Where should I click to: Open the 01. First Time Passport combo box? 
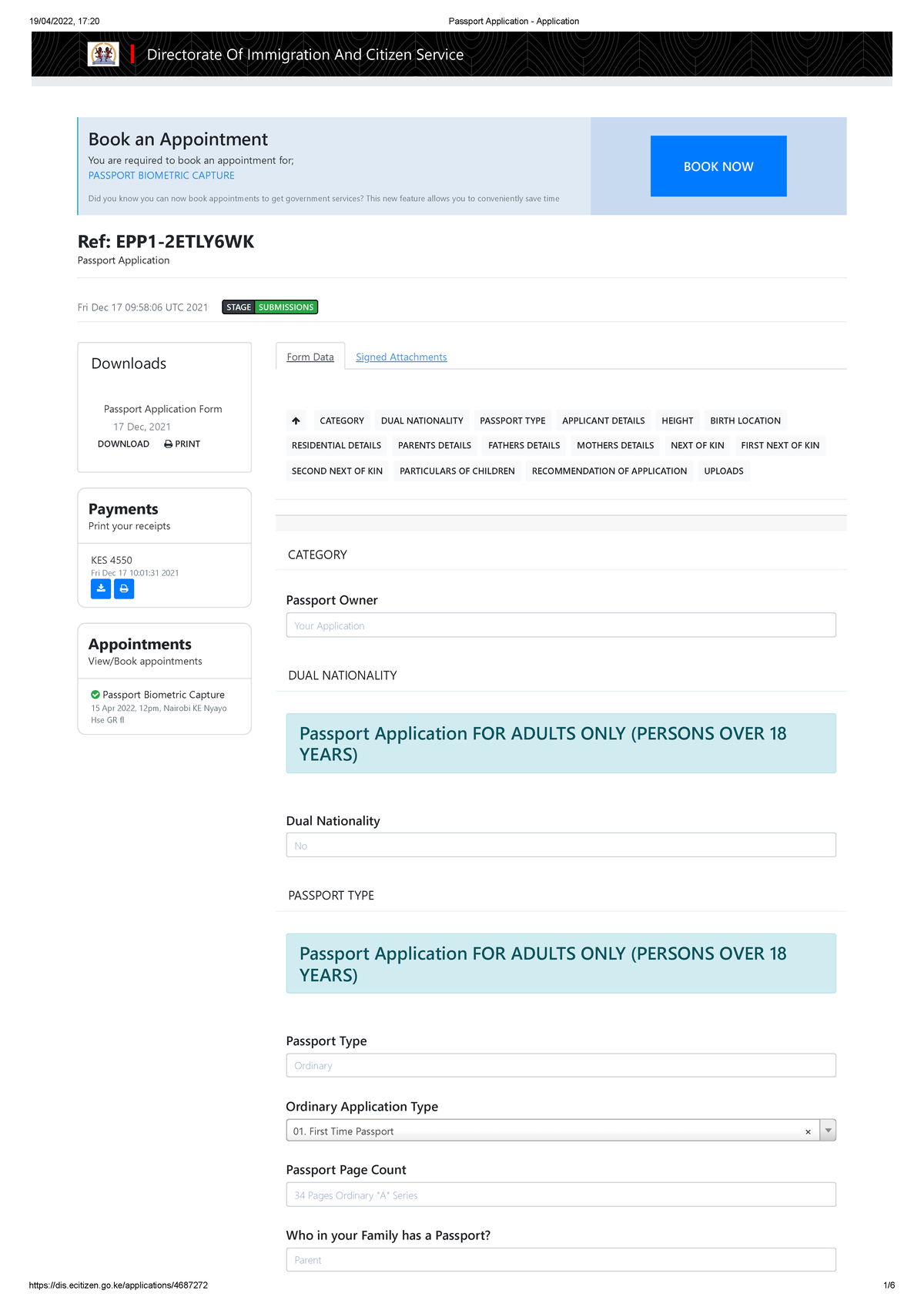547,1131
